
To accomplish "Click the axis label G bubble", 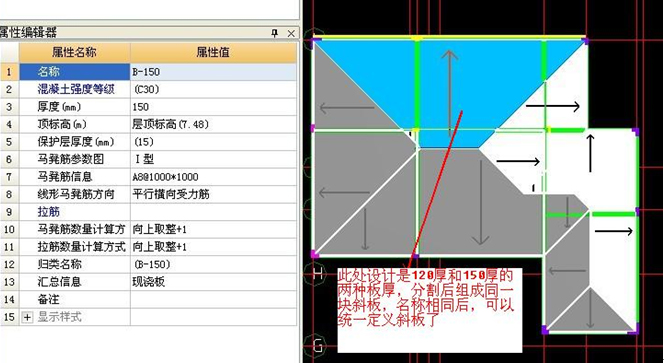I will pyautogui.click(x=317, y=345).
